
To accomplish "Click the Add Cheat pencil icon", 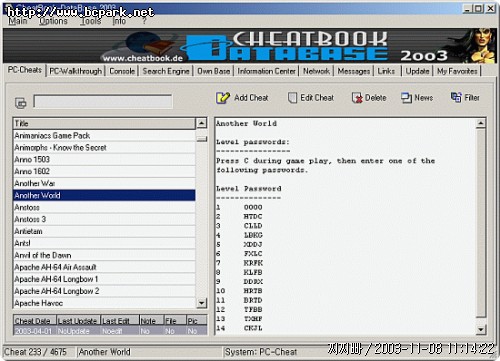I will pyautogui.click(x=223, y=98).
